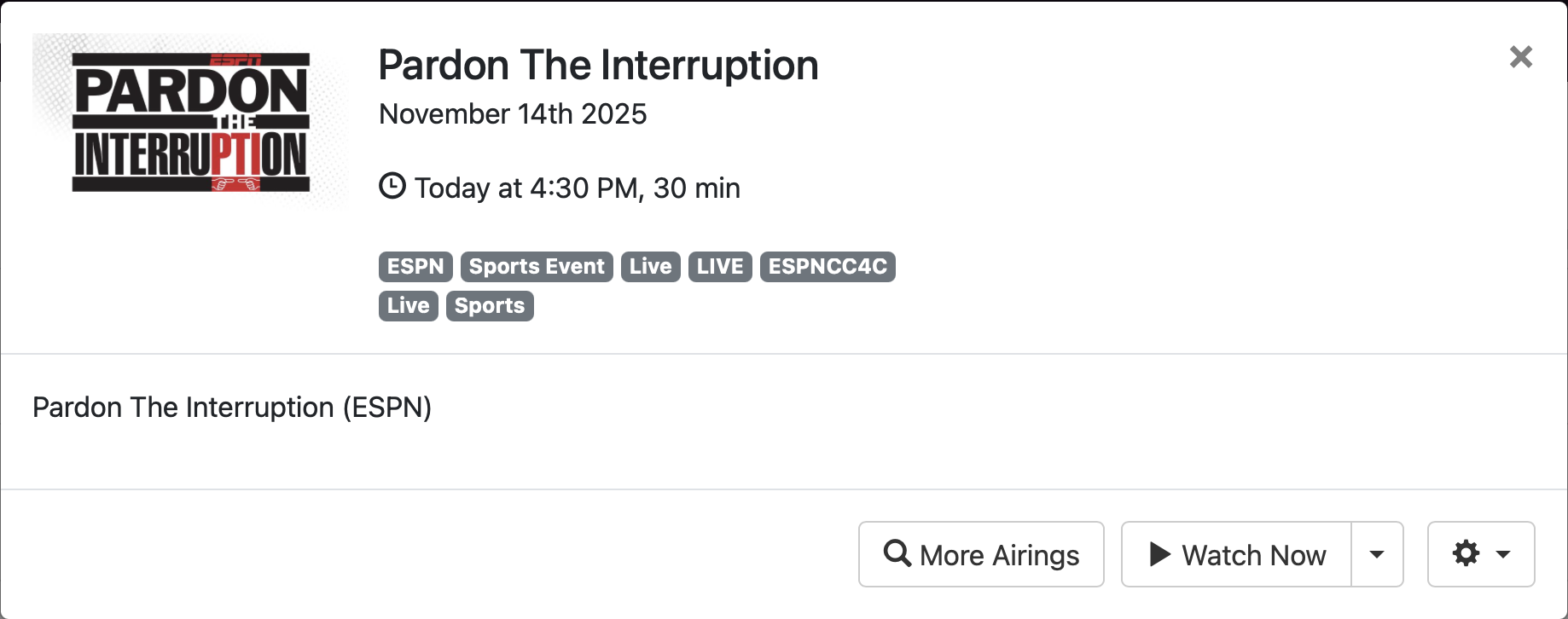The image size is (1568, 619).
Task: Select the ESPNCC4C tag
Action: pyautogui.click(x=827, y=266)
